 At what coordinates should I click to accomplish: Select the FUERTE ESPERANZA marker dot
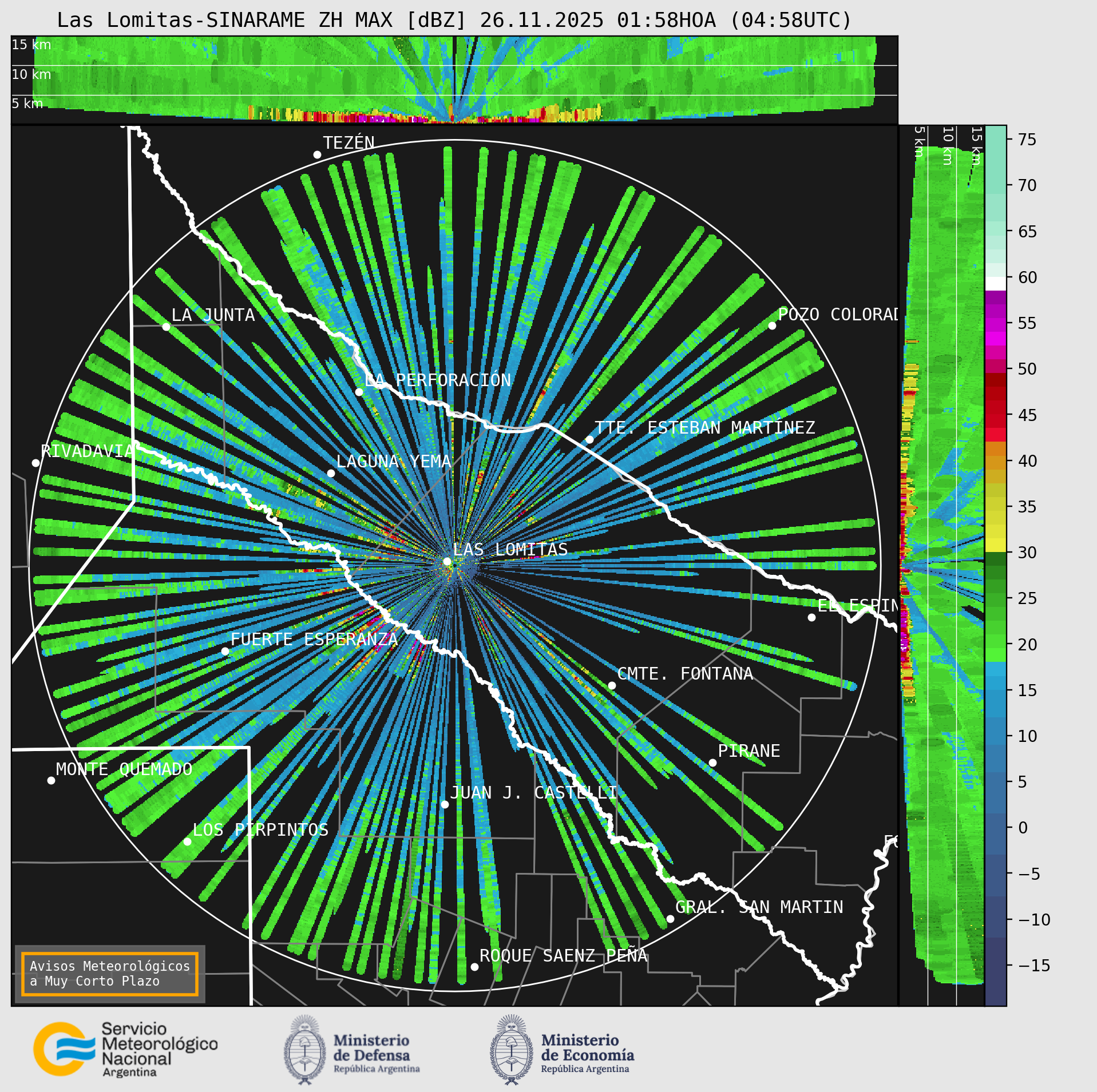225,651
